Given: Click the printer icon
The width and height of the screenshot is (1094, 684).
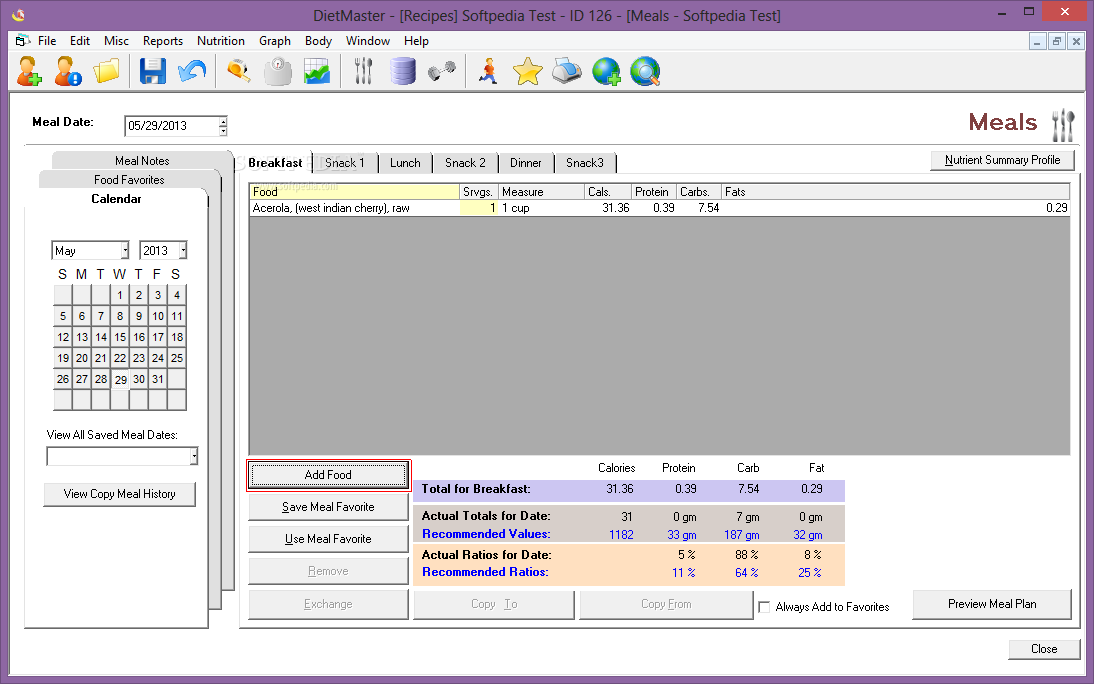Looking at the screenshot, I should coord(567,71).
